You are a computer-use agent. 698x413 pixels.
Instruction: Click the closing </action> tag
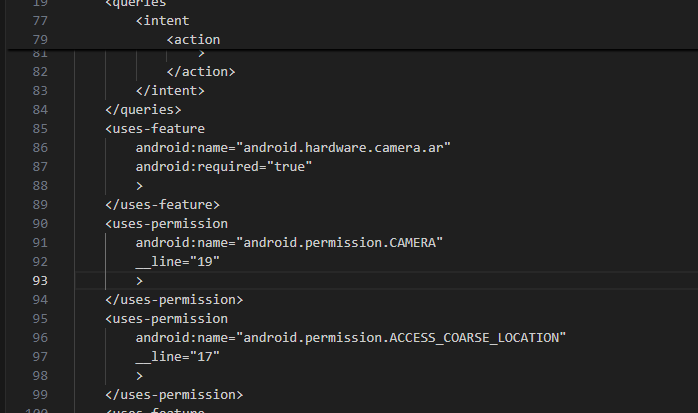pos(201,71)
